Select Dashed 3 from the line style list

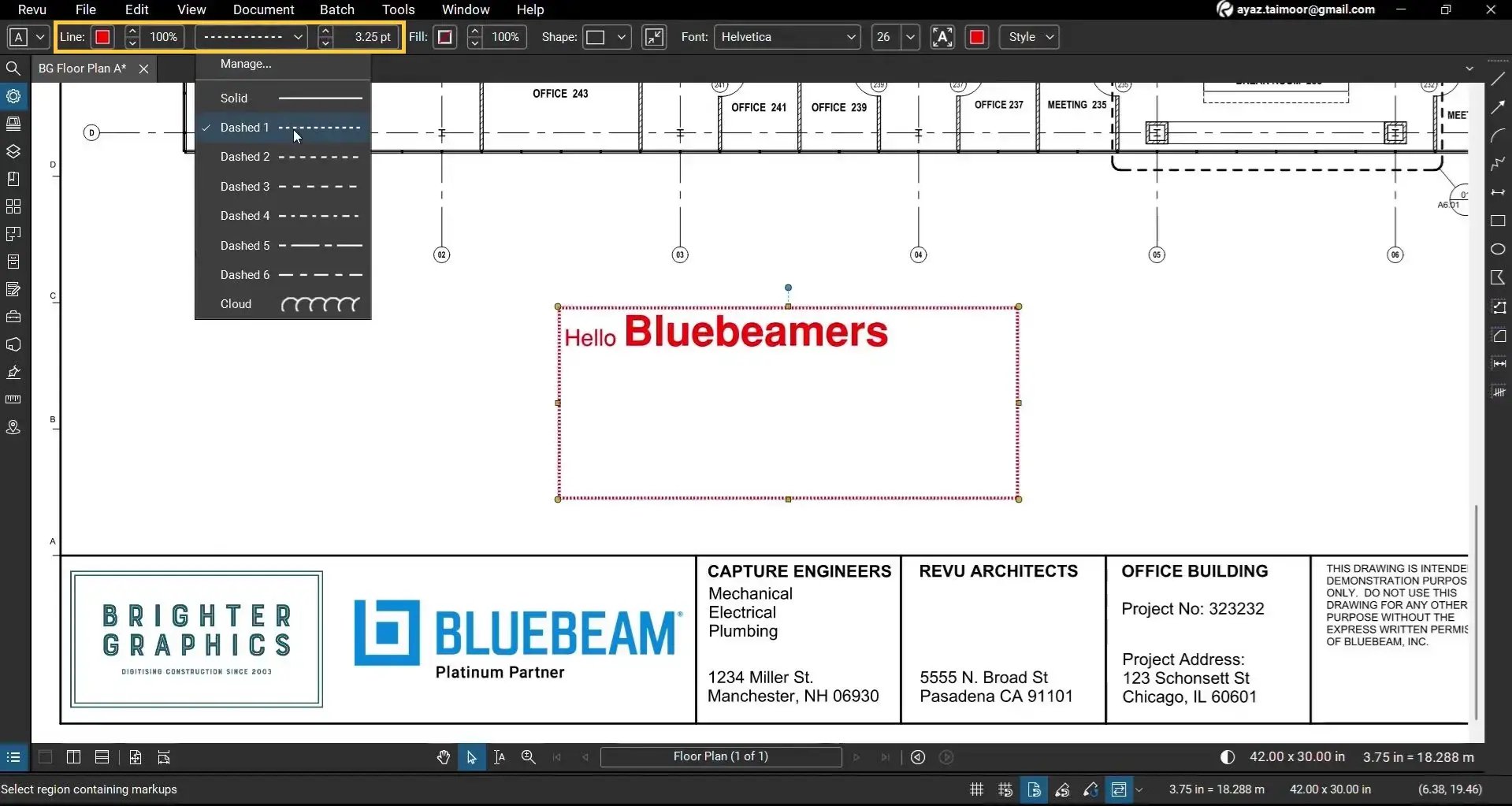244,186
